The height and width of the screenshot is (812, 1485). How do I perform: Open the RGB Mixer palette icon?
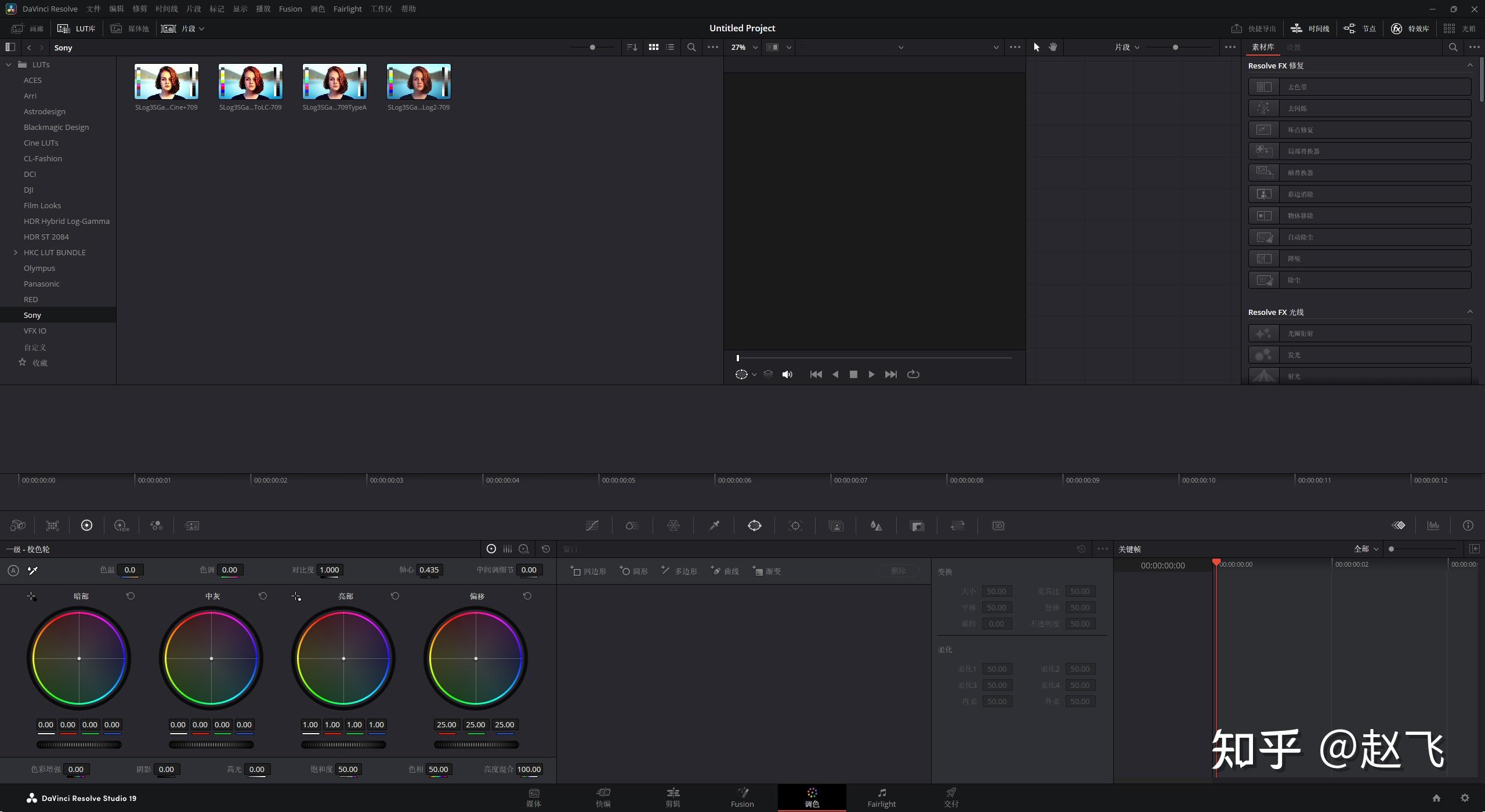(156, 525)
